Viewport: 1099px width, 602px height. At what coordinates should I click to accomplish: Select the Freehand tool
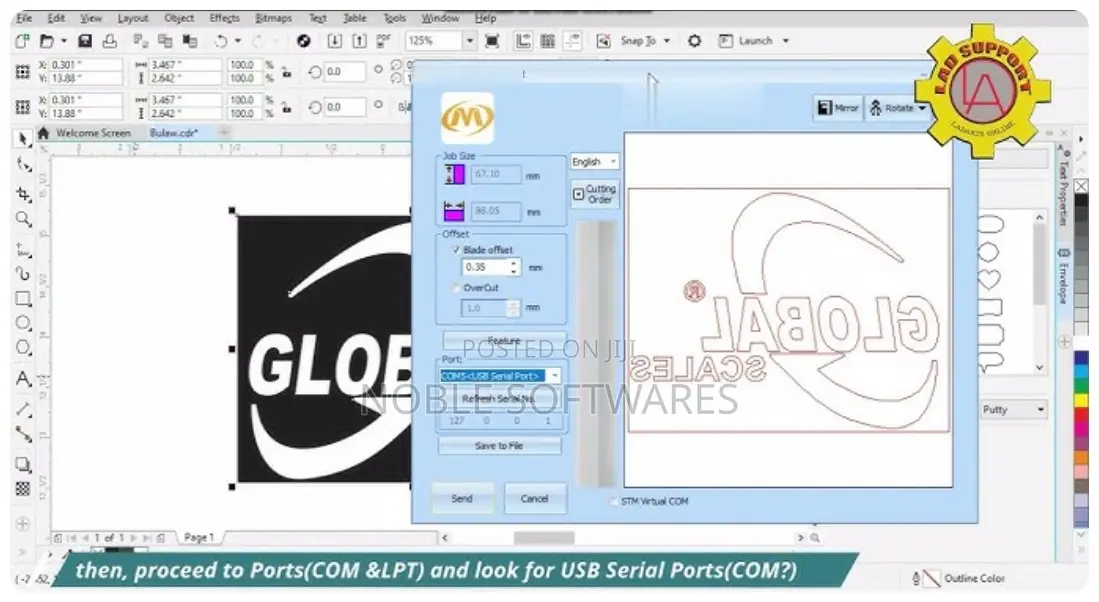coord(23,249)
